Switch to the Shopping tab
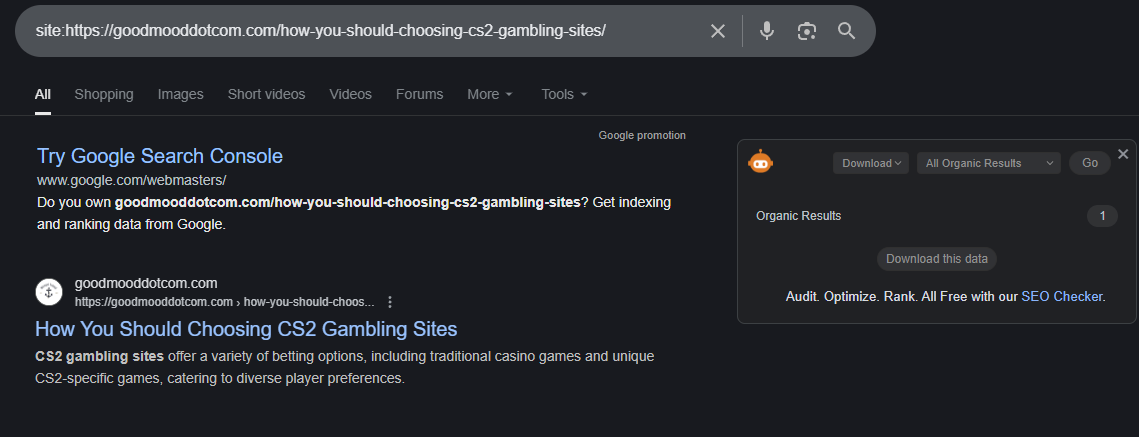The height and width of the screenshot is (437, 1139). point(104,94)
